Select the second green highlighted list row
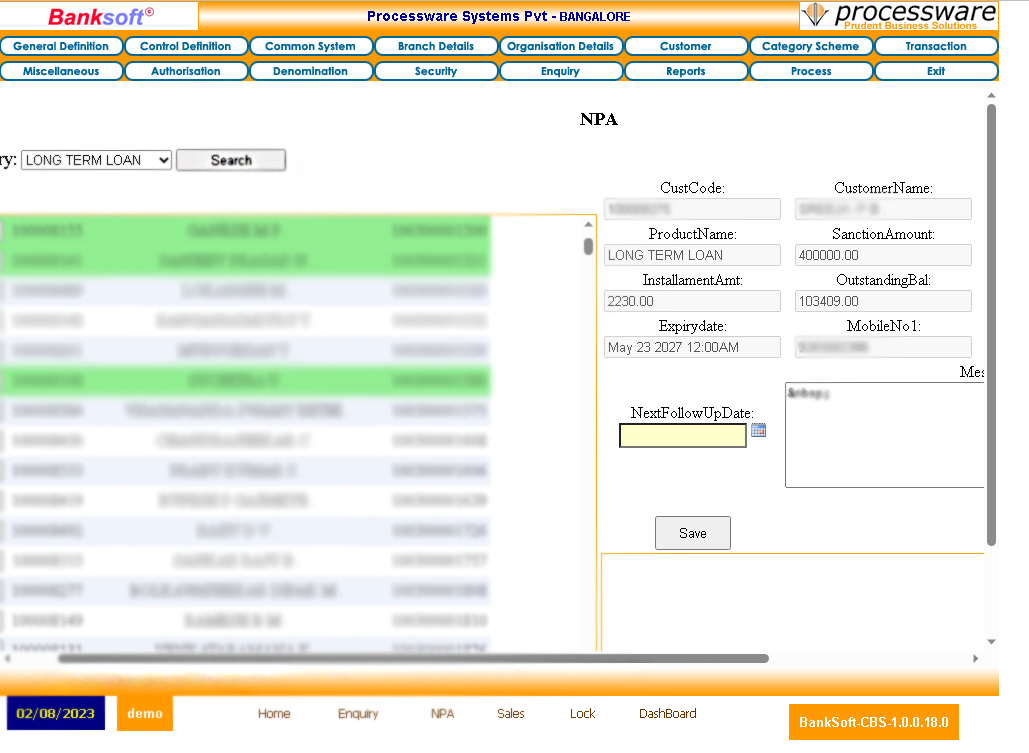The image size is (1029, 753). (245, 261)
